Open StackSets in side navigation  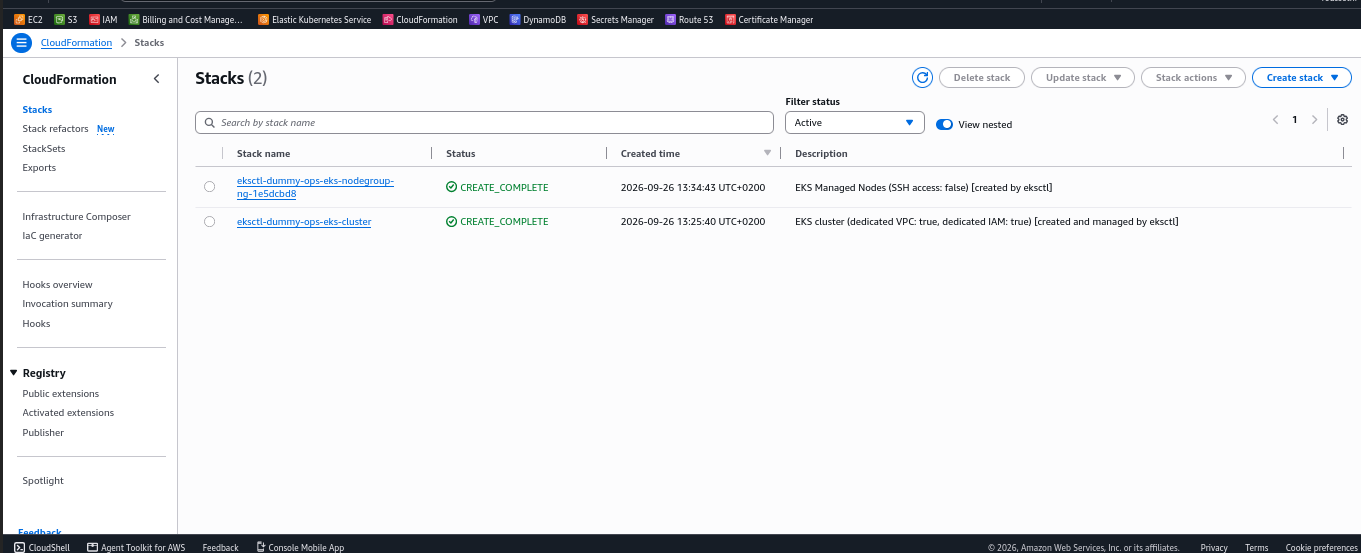pos(44,148)
